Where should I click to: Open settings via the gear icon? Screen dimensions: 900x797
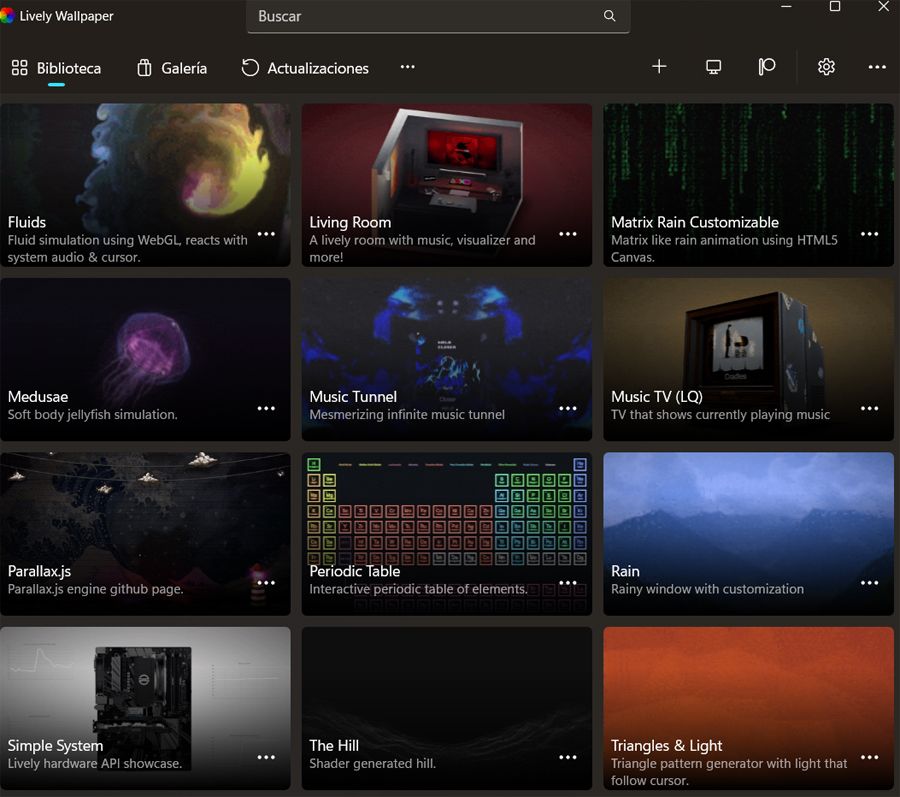(826, 67)
